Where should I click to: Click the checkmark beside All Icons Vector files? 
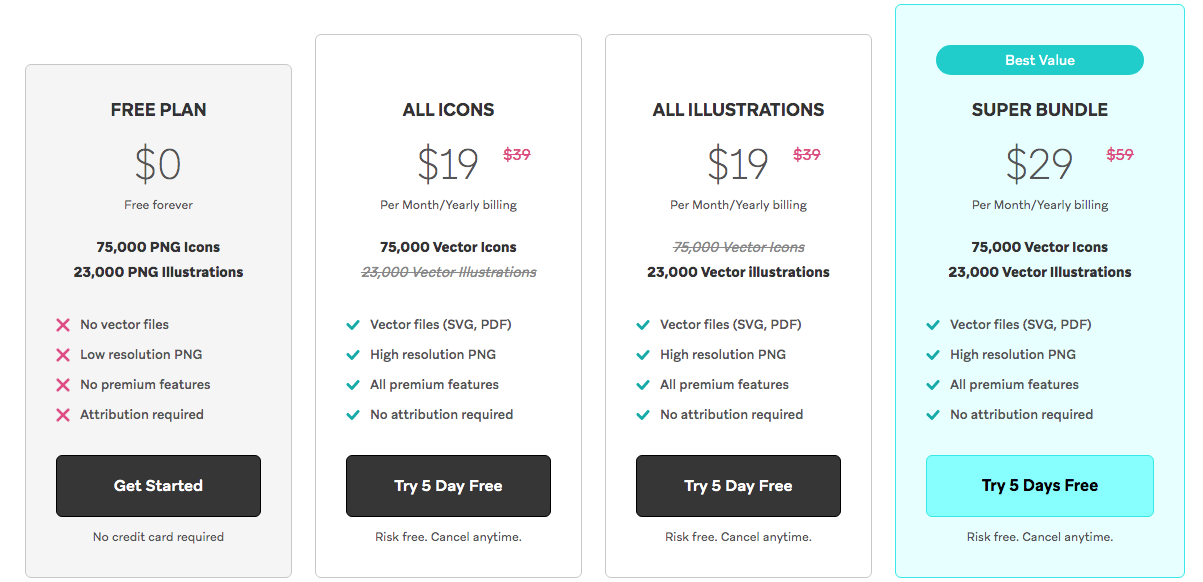click(x=353, y=325)
